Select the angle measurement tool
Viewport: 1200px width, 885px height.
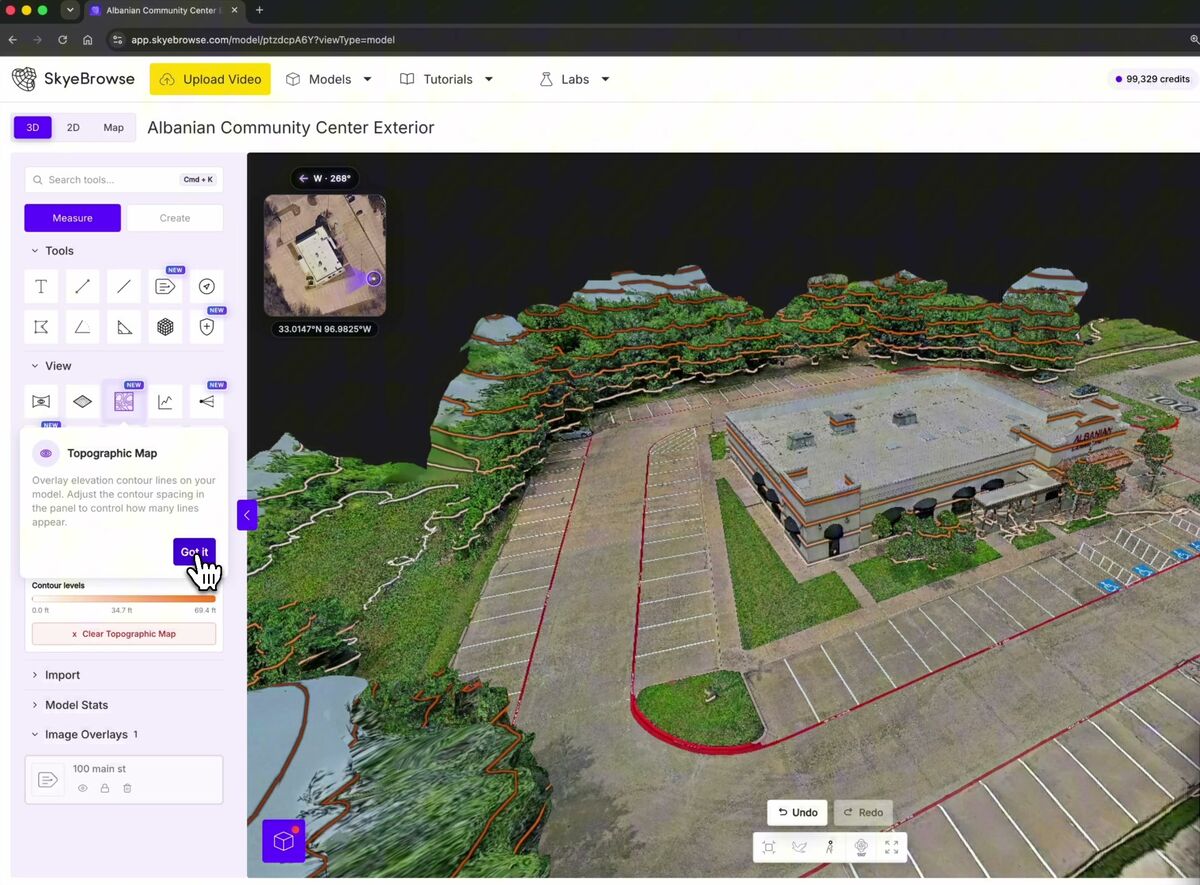(x=82, y=327)
